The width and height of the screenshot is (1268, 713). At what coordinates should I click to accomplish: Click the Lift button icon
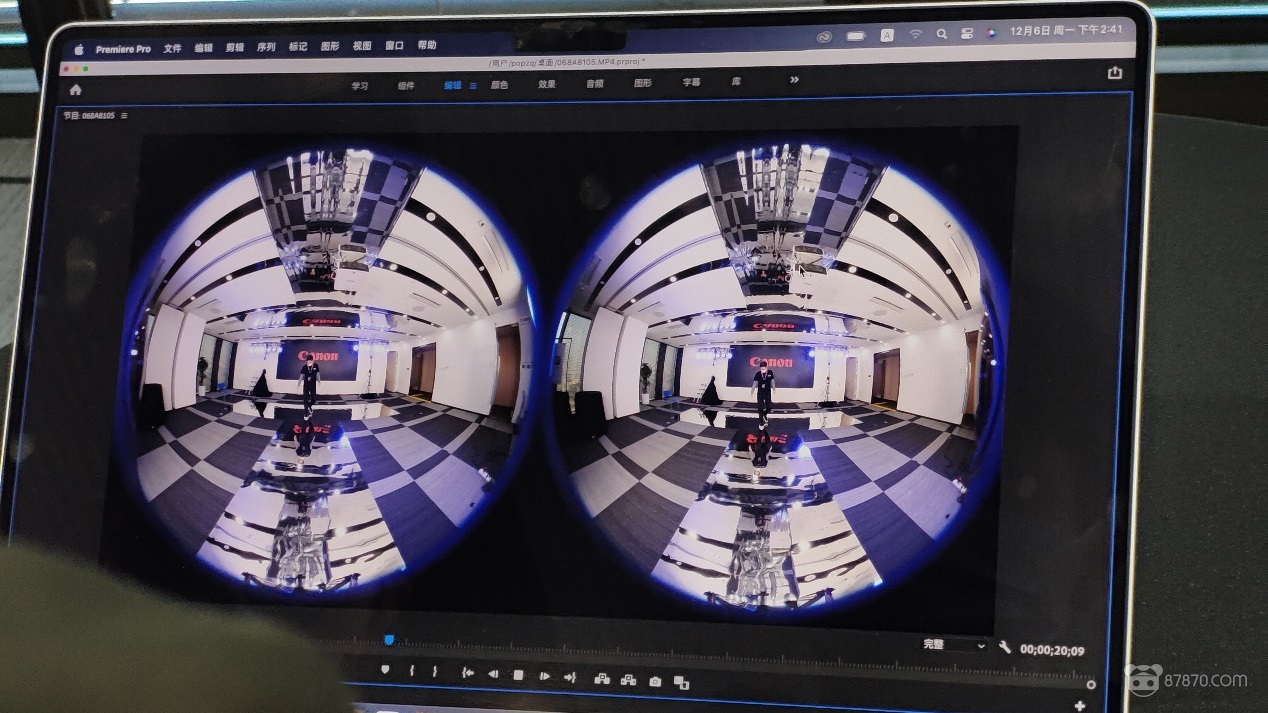point(601,679)
